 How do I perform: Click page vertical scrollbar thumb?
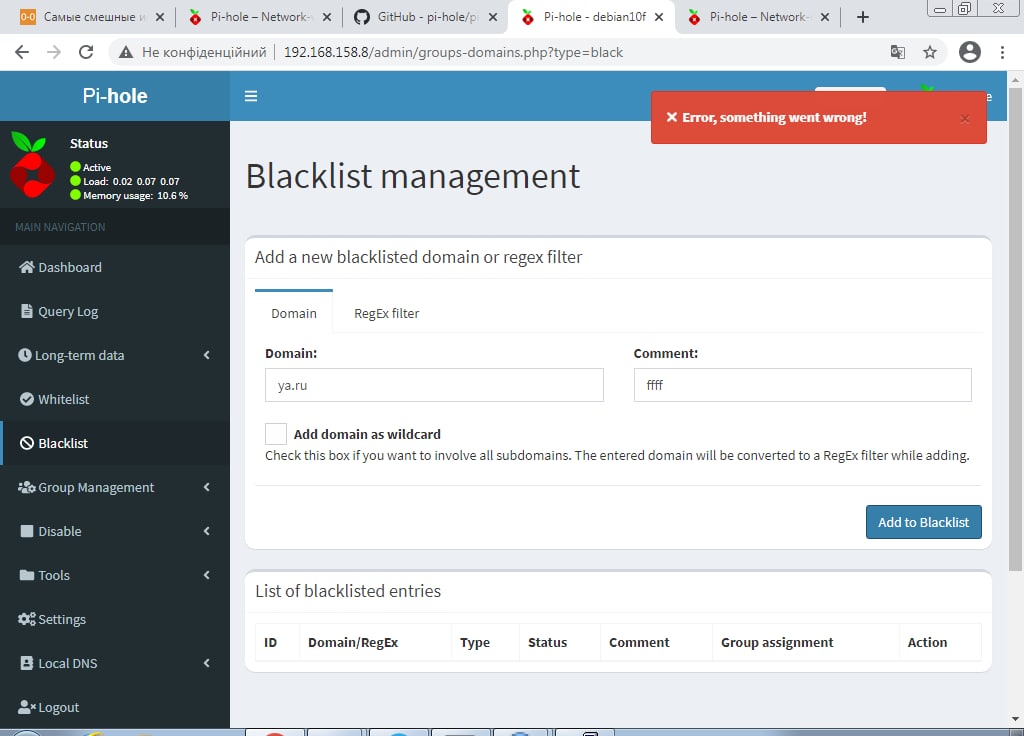(1015, 327)
